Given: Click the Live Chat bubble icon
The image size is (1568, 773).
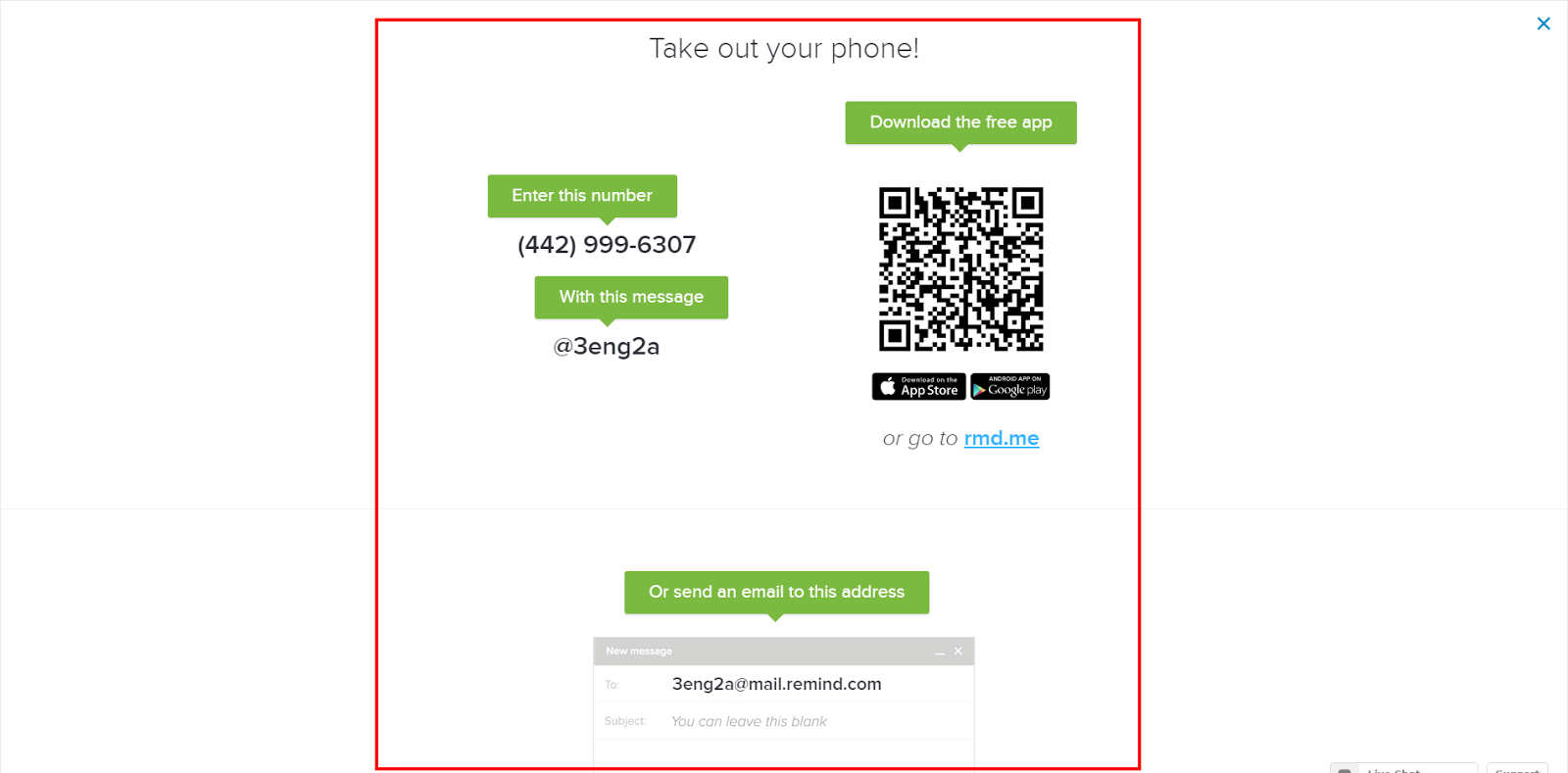Looking at the screenshot, I should click(1345, 769).
